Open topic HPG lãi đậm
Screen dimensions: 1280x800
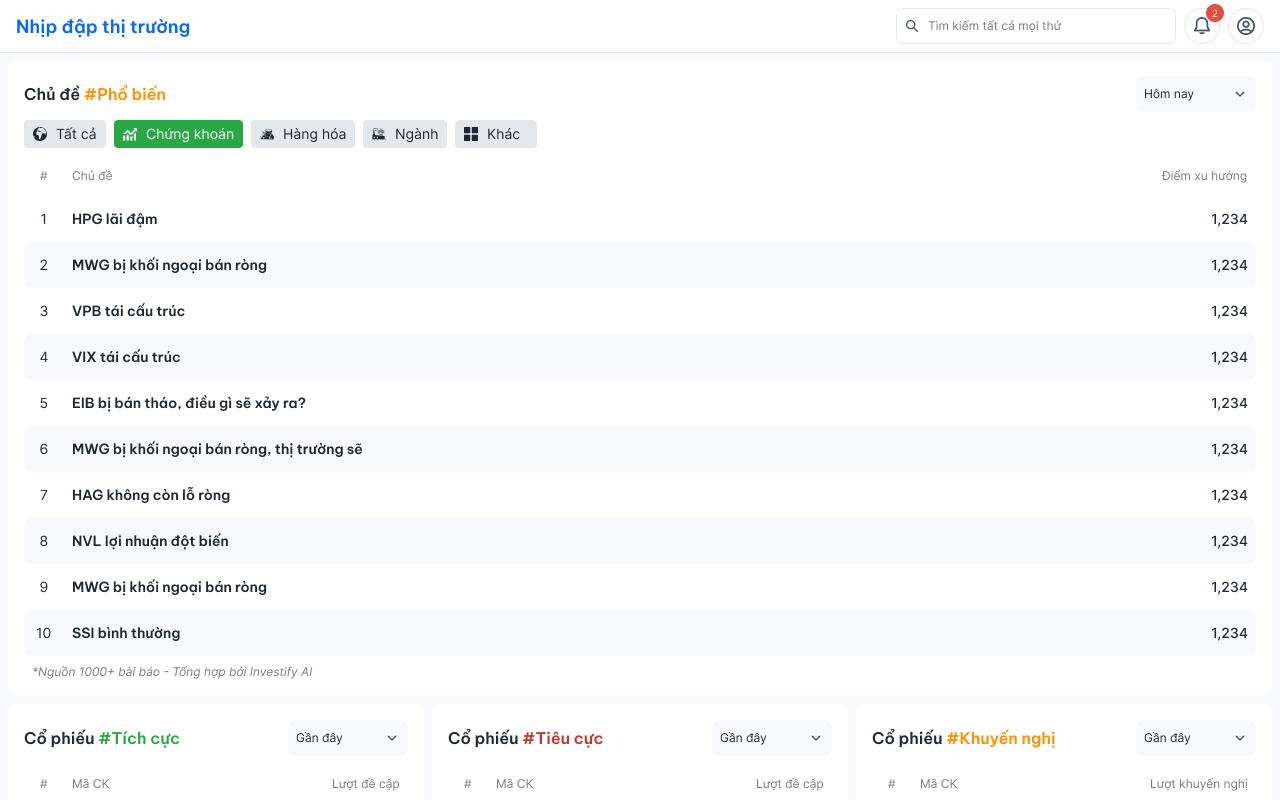coord(115,219)
